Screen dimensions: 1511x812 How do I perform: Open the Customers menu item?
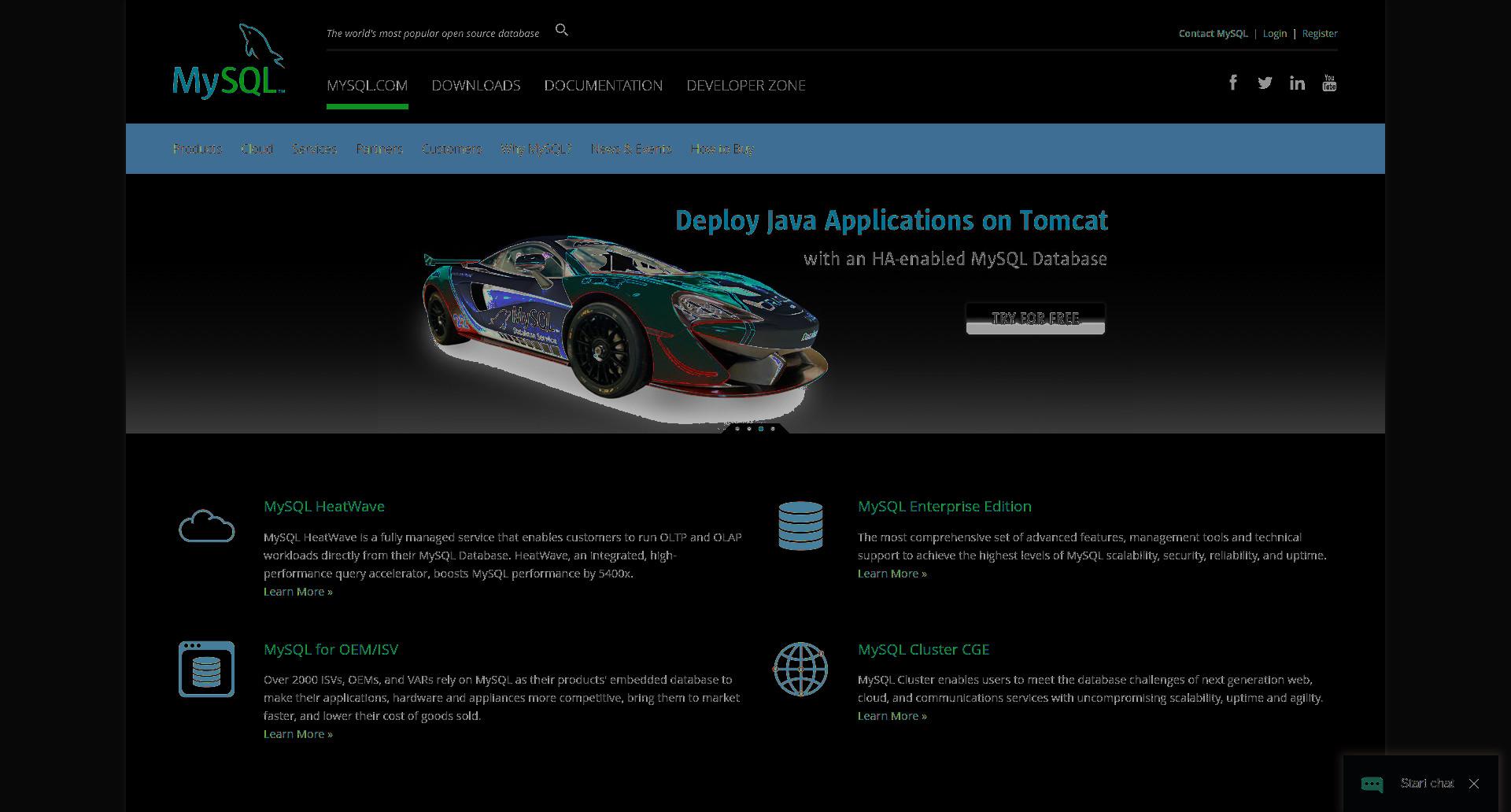coord(451,149)
